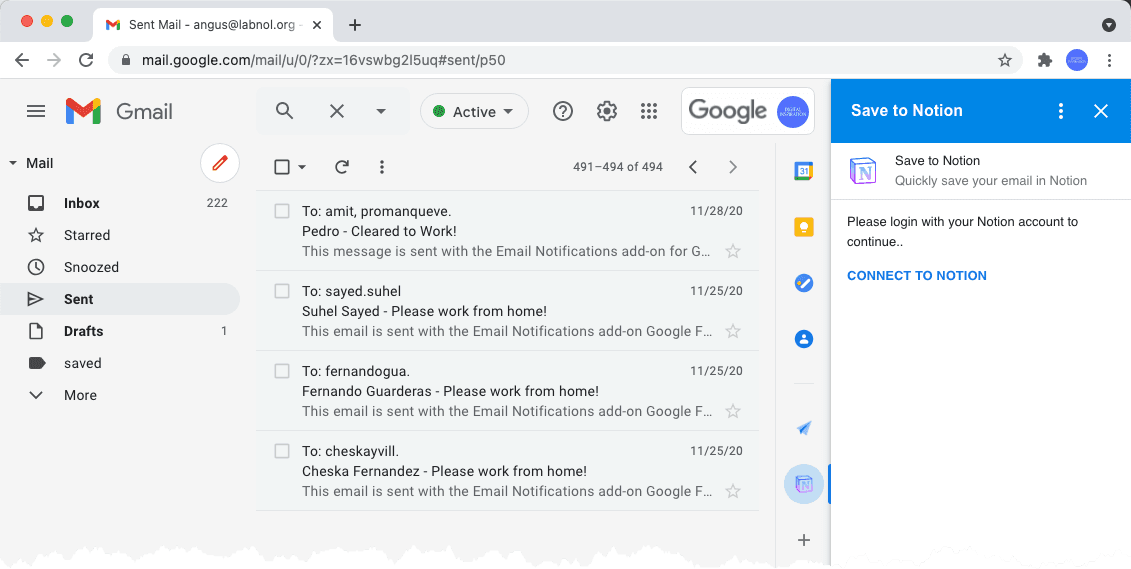Go to older messages page
The width and height of the screenshot is (1131, 569).
(733, 167)
